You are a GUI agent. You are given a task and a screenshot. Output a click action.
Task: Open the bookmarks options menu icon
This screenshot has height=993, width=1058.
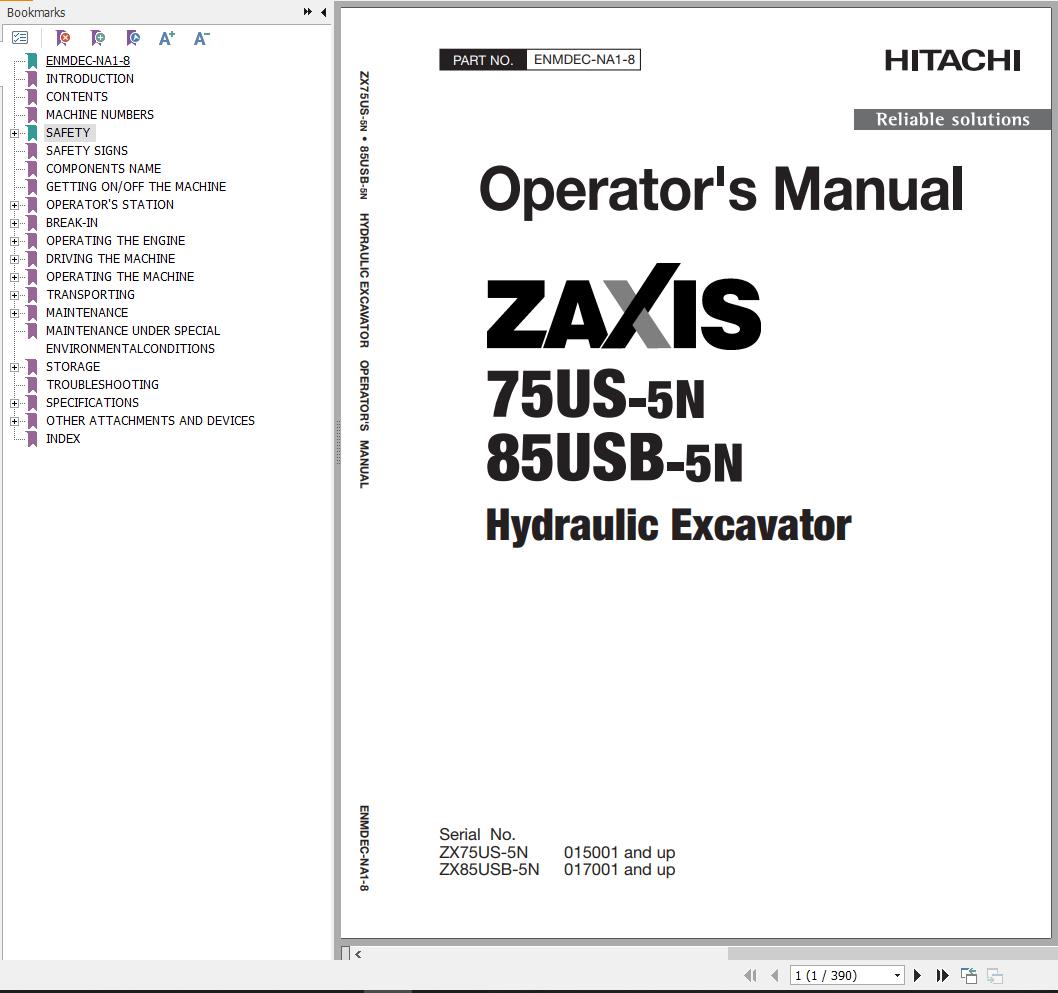(x=20, y=38)
